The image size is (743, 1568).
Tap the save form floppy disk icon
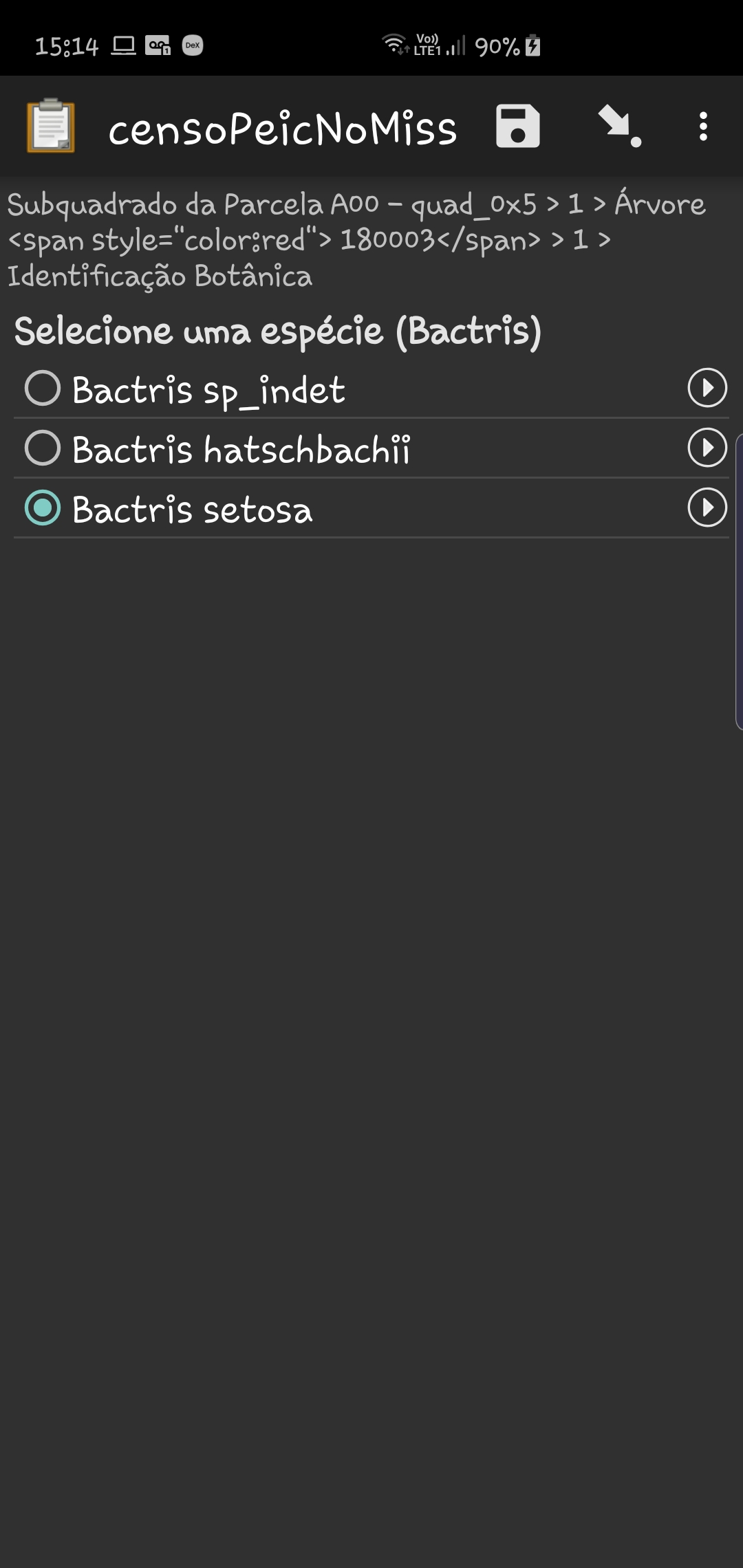tap(517, 127)
